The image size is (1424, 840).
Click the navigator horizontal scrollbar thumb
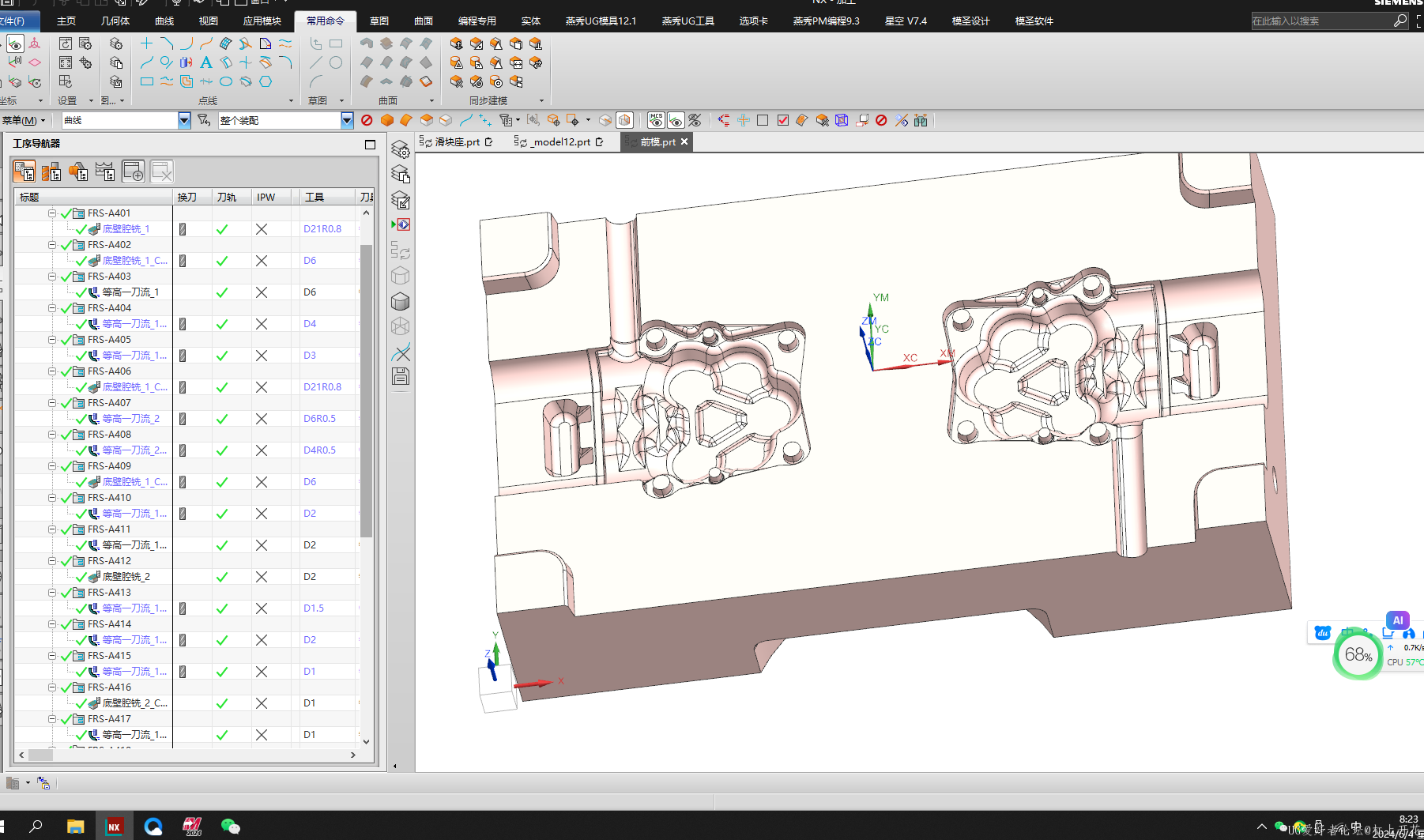[40, 755]
